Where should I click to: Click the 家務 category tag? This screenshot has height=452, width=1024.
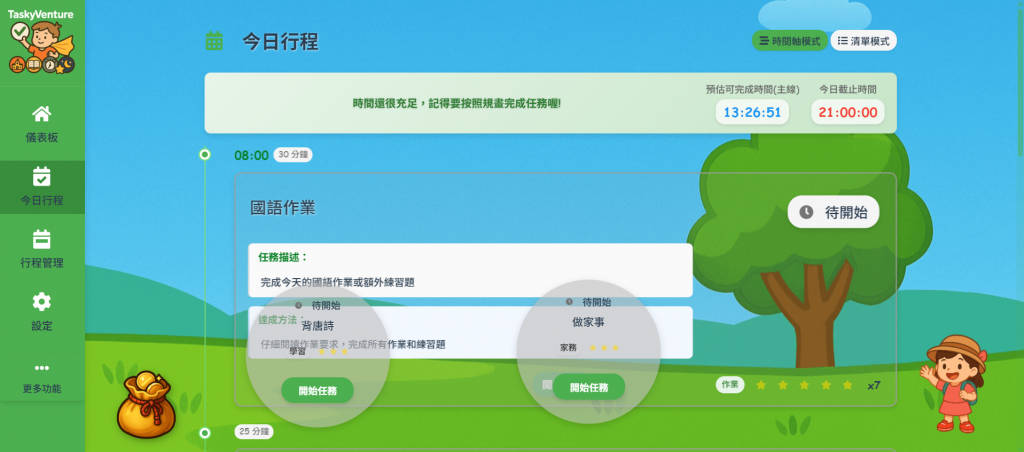[568, 347]
